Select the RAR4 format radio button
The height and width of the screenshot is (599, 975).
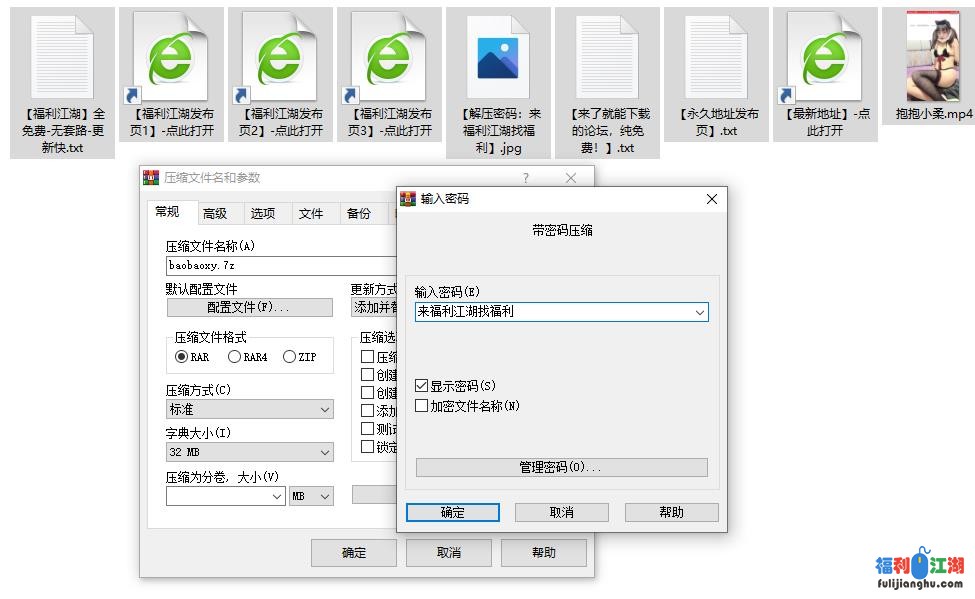click(235, 357)
